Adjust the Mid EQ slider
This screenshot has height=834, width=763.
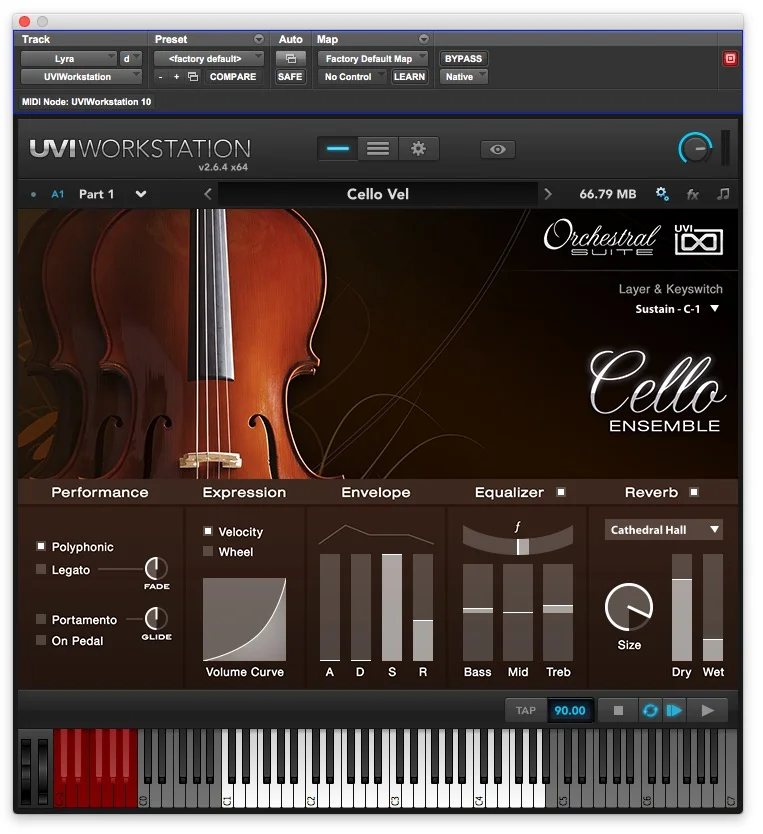(518, 612)
